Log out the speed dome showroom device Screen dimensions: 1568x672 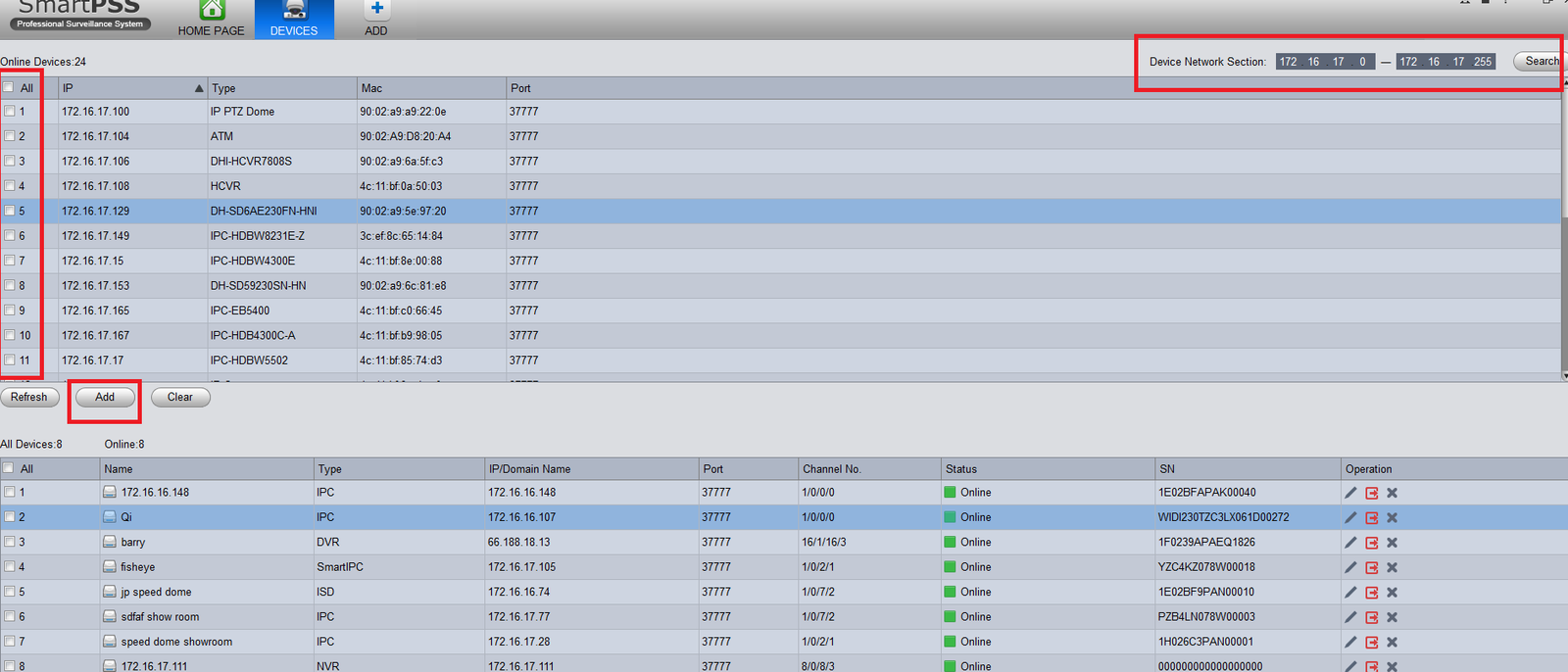[1372, 642]
